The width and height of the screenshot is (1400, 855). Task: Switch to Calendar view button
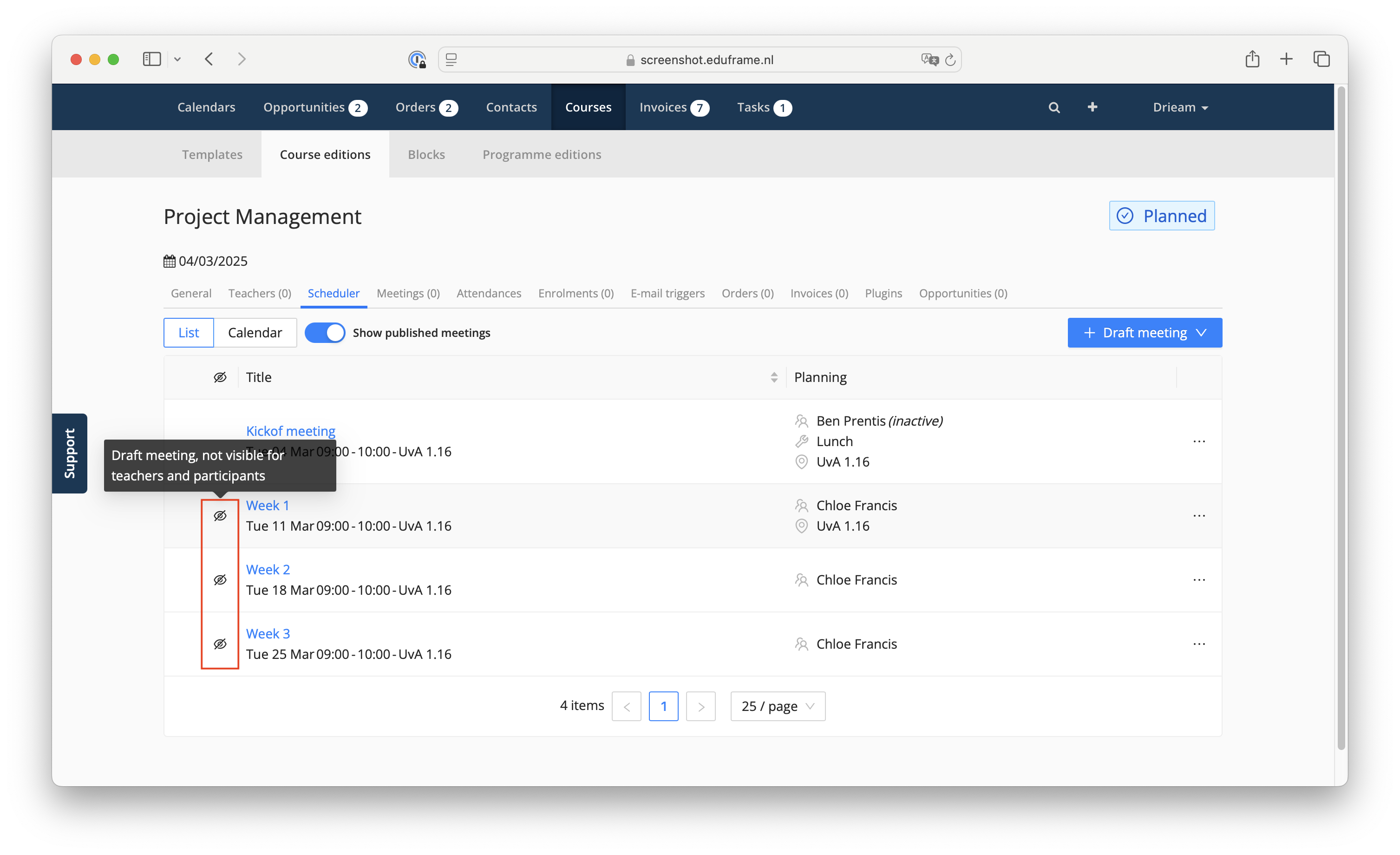point(255,333)
